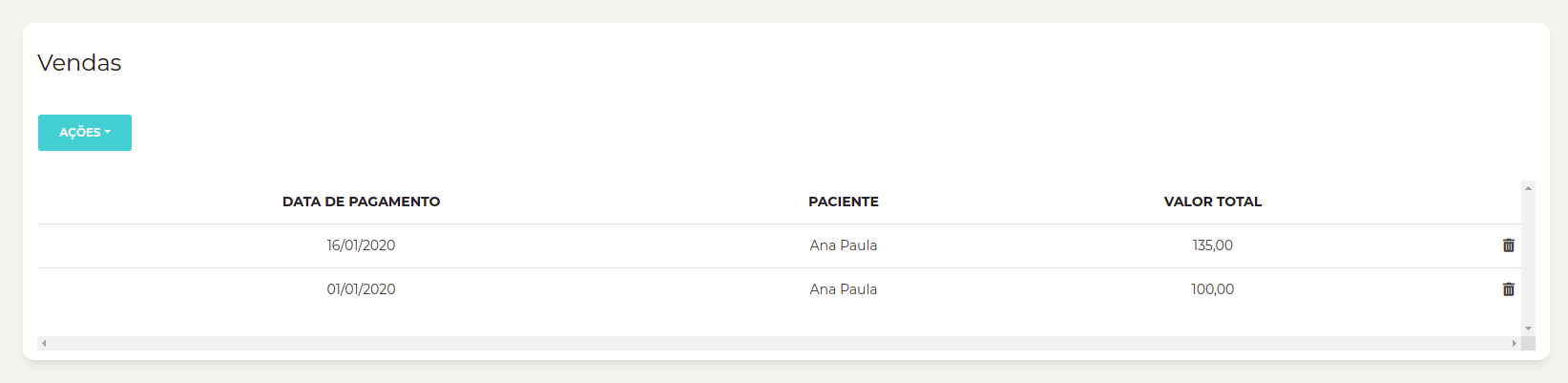
Task: Click the Vendas page heading
Action: pyautogui.click(x=79, y=63)
